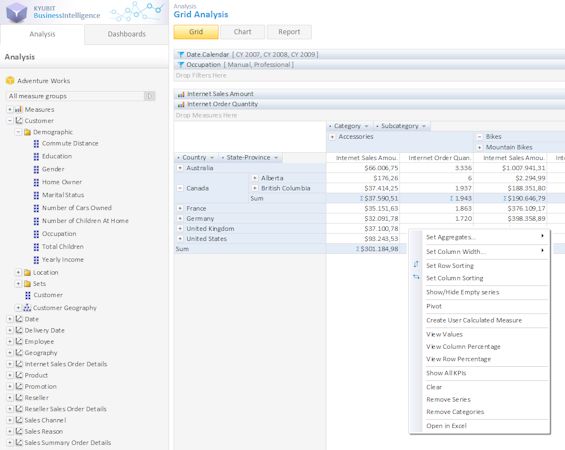The image size is (565, 450).
Task: Click the Chart view button
Action: tap(243, 32)
